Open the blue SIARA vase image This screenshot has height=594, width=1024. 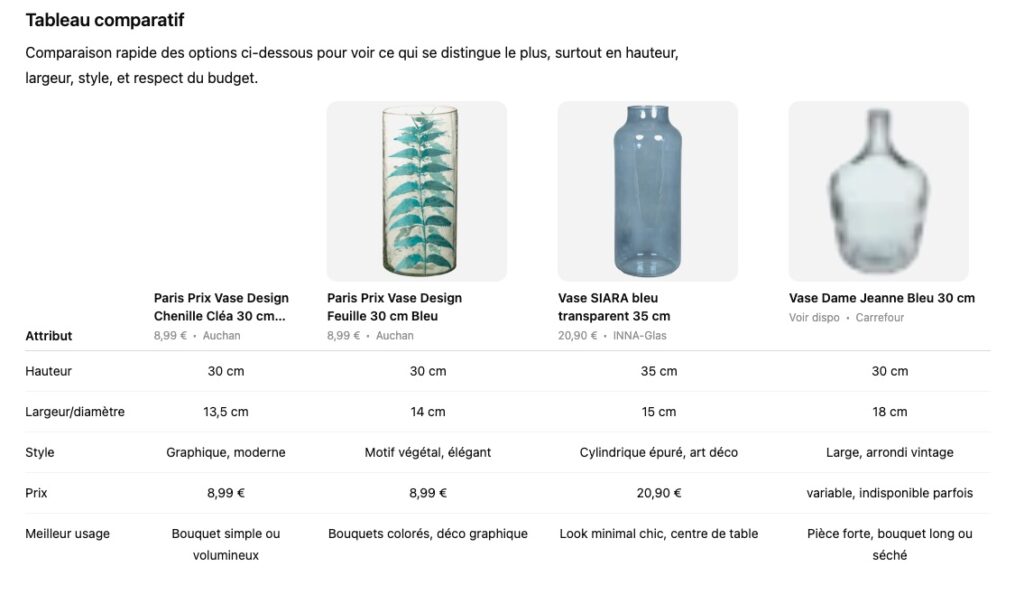tap(647, 191)
